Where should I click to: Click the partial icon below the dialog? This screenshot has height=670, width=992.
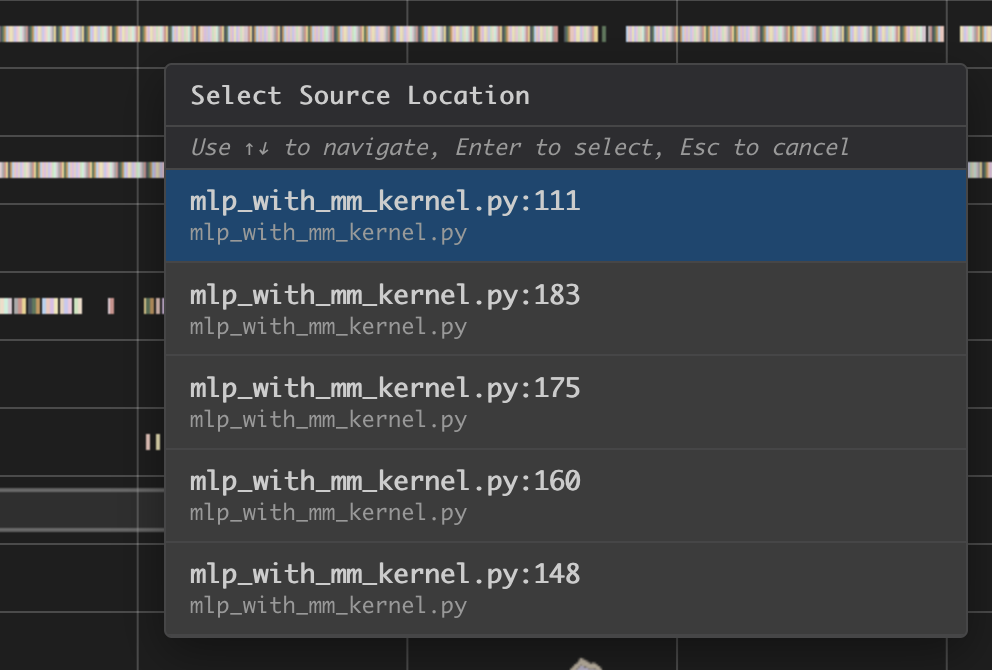tap(587, 663)
